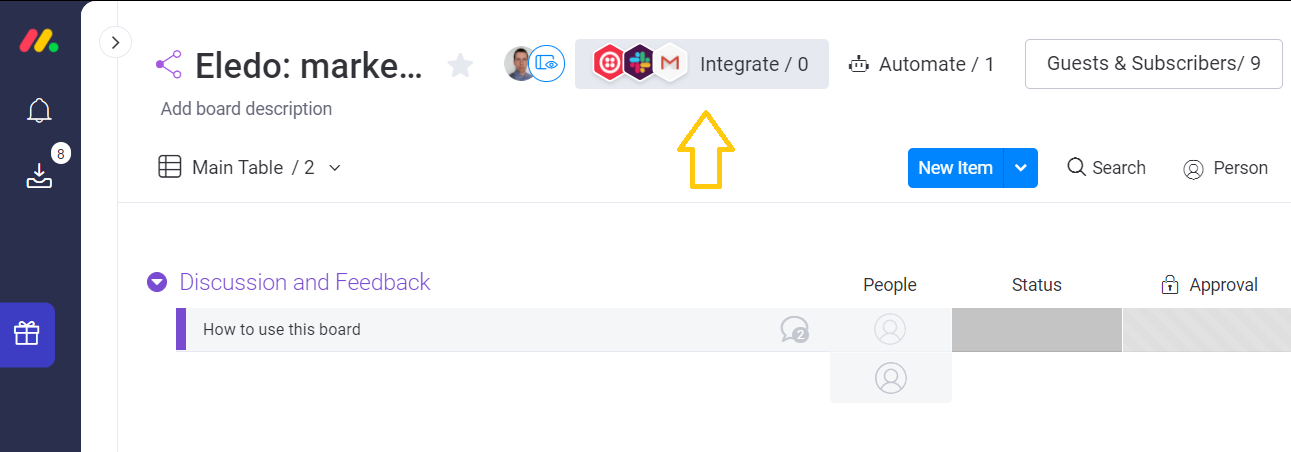The width and height of the screenshot is (1291, 452).
Task: Open Automate / 1 automations
Action: click(x=921, y=64)
